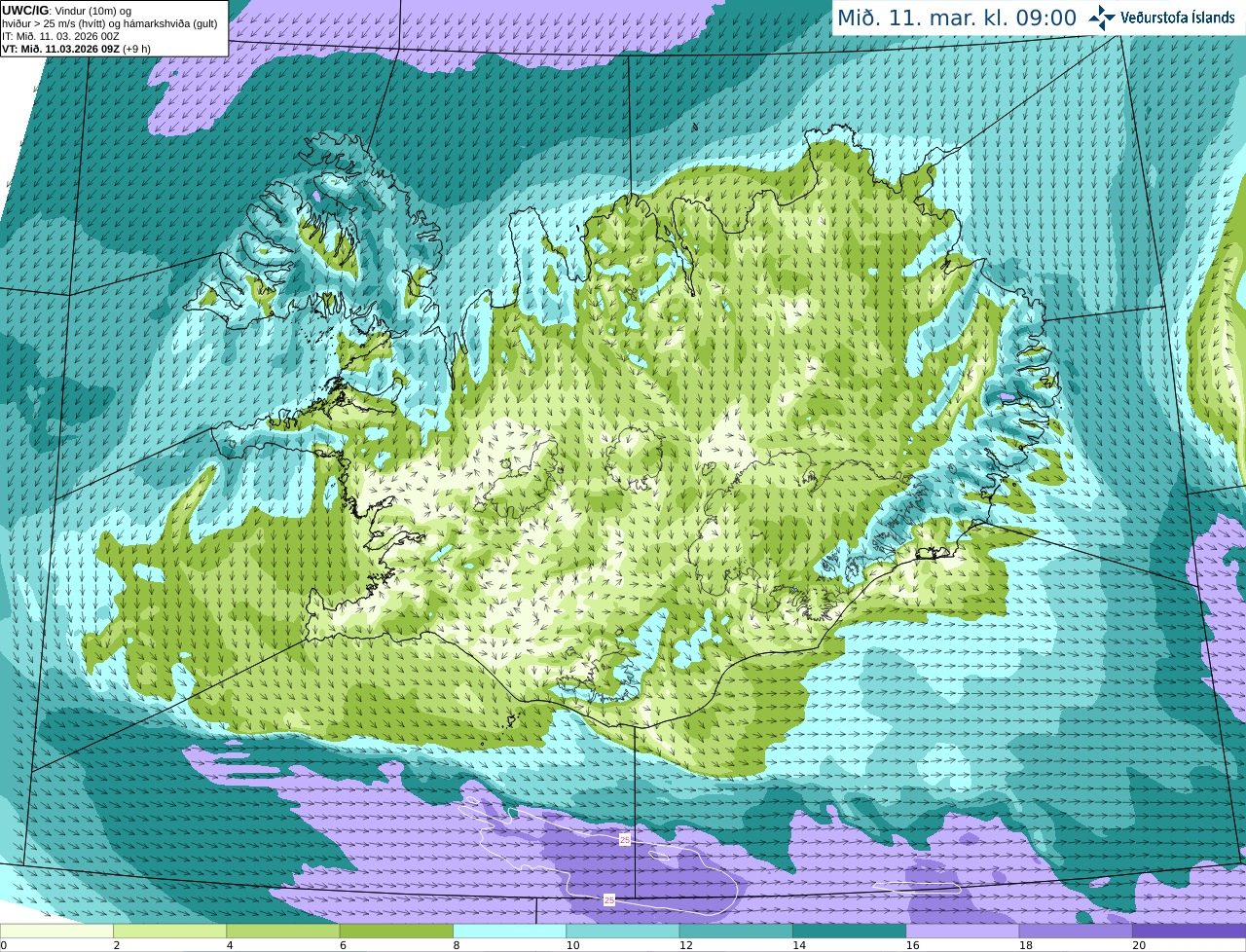This screenshot has width=1246, height=952.
Task: Click legend scale label "6"
Action: (x=343, y=945)
